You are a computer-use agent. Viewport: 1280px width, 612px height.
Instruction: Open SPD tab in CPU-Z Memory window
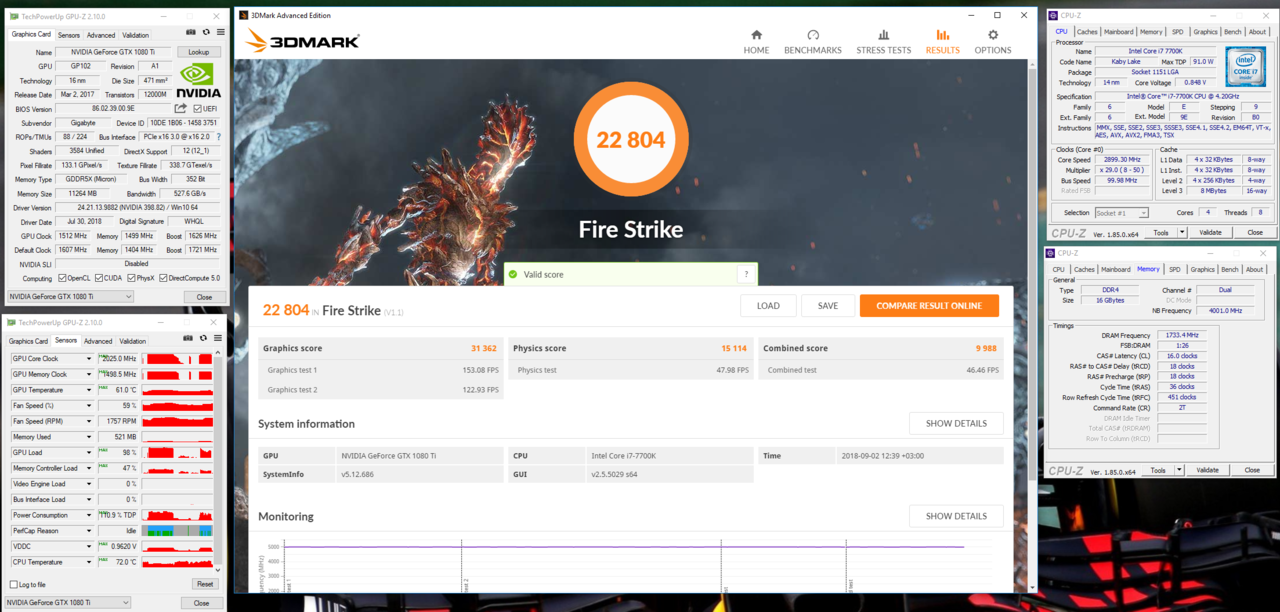coord(1175,269)
